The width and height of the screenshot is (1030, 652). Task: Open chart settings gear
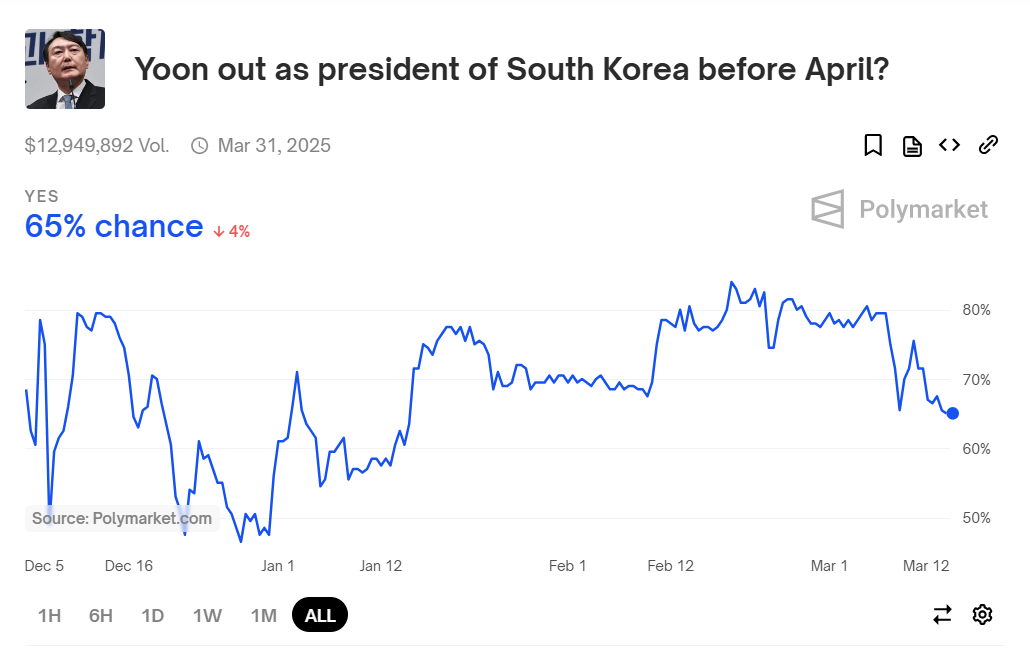click(x=982, y=614)
